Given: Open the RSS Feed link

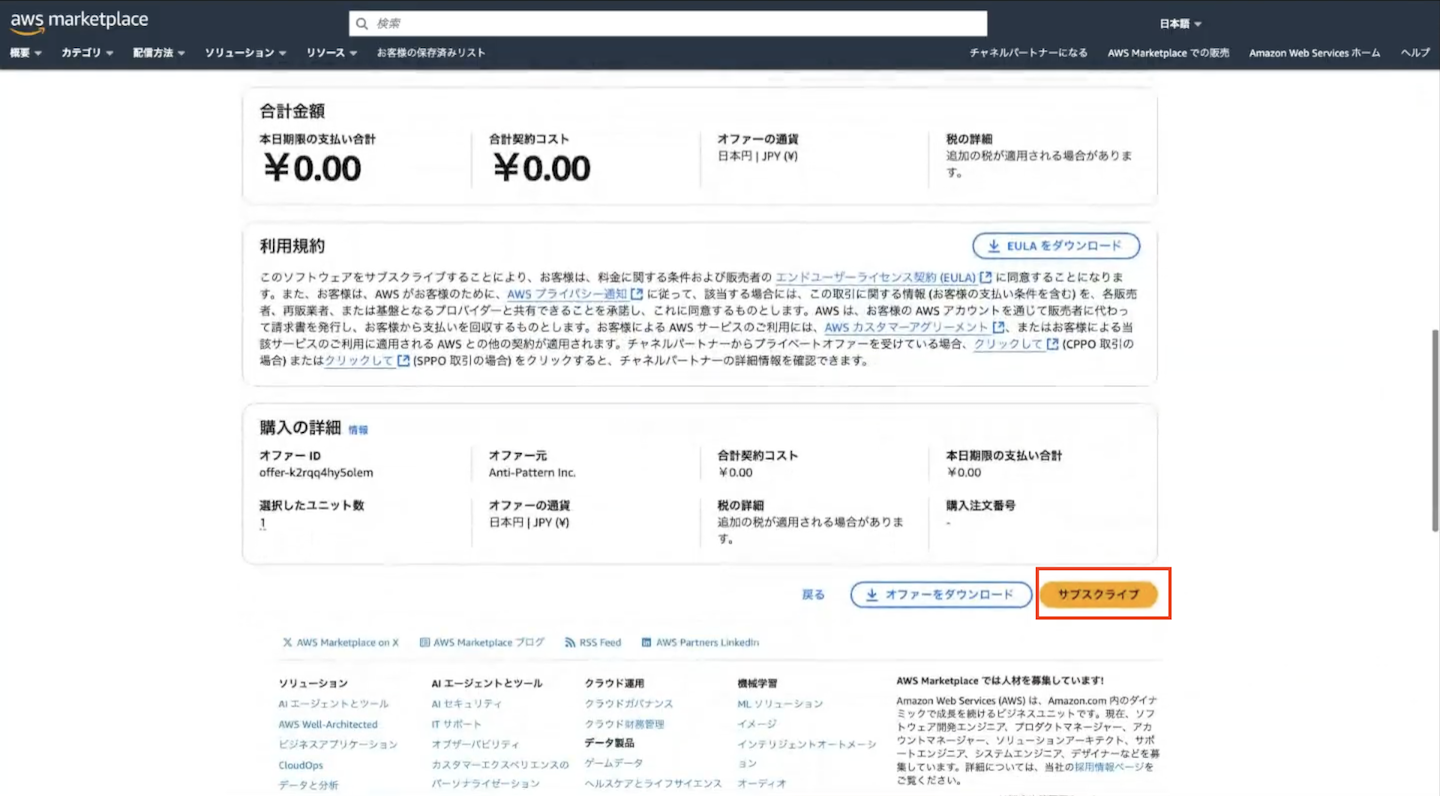Looking at the screenshot, I should click(x=593, y=643).
